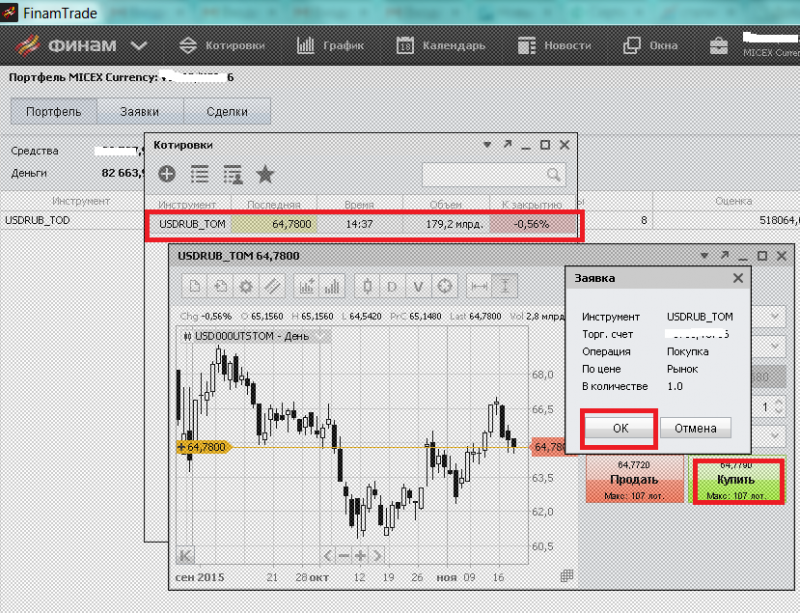Click the 64,7800 last price cell
This screenshot has width=800, height=613.
click(x=274, y=224)
